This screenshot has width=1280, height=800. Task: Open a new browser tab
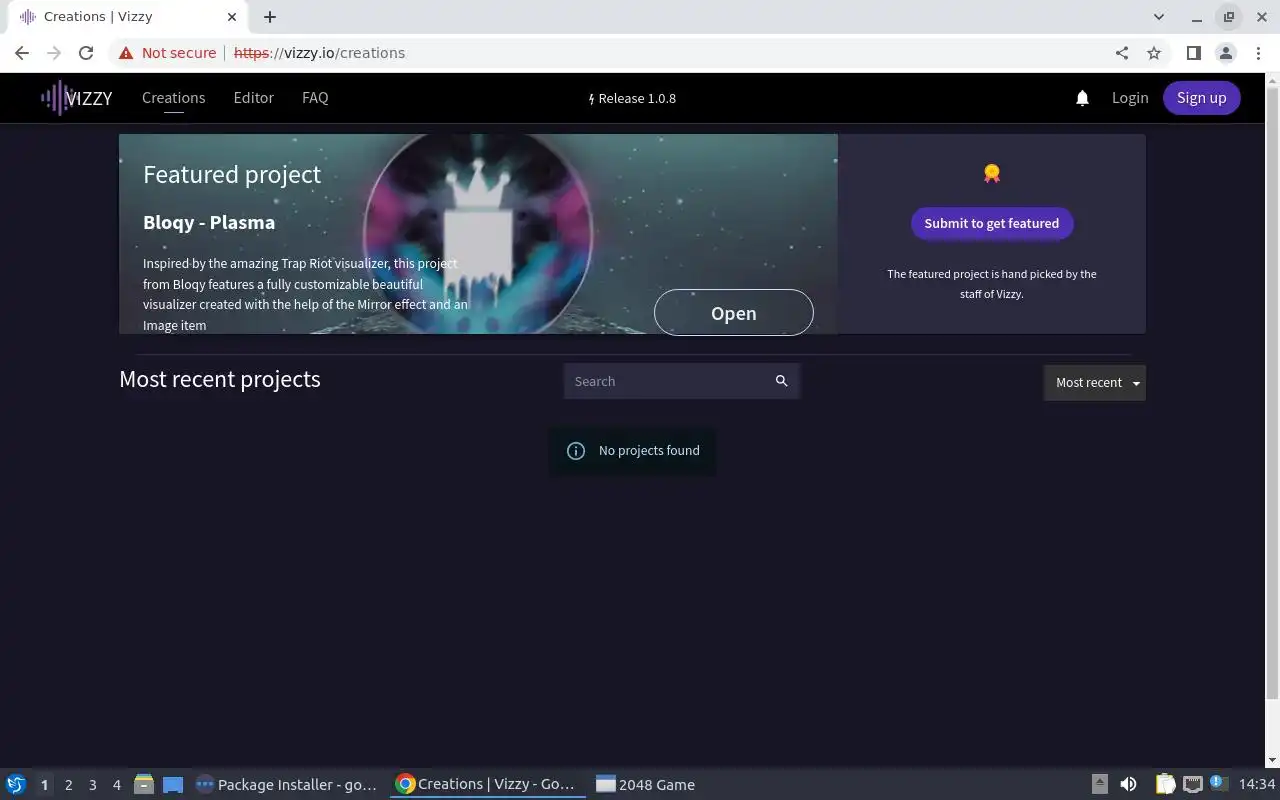(x=270, y=17)
